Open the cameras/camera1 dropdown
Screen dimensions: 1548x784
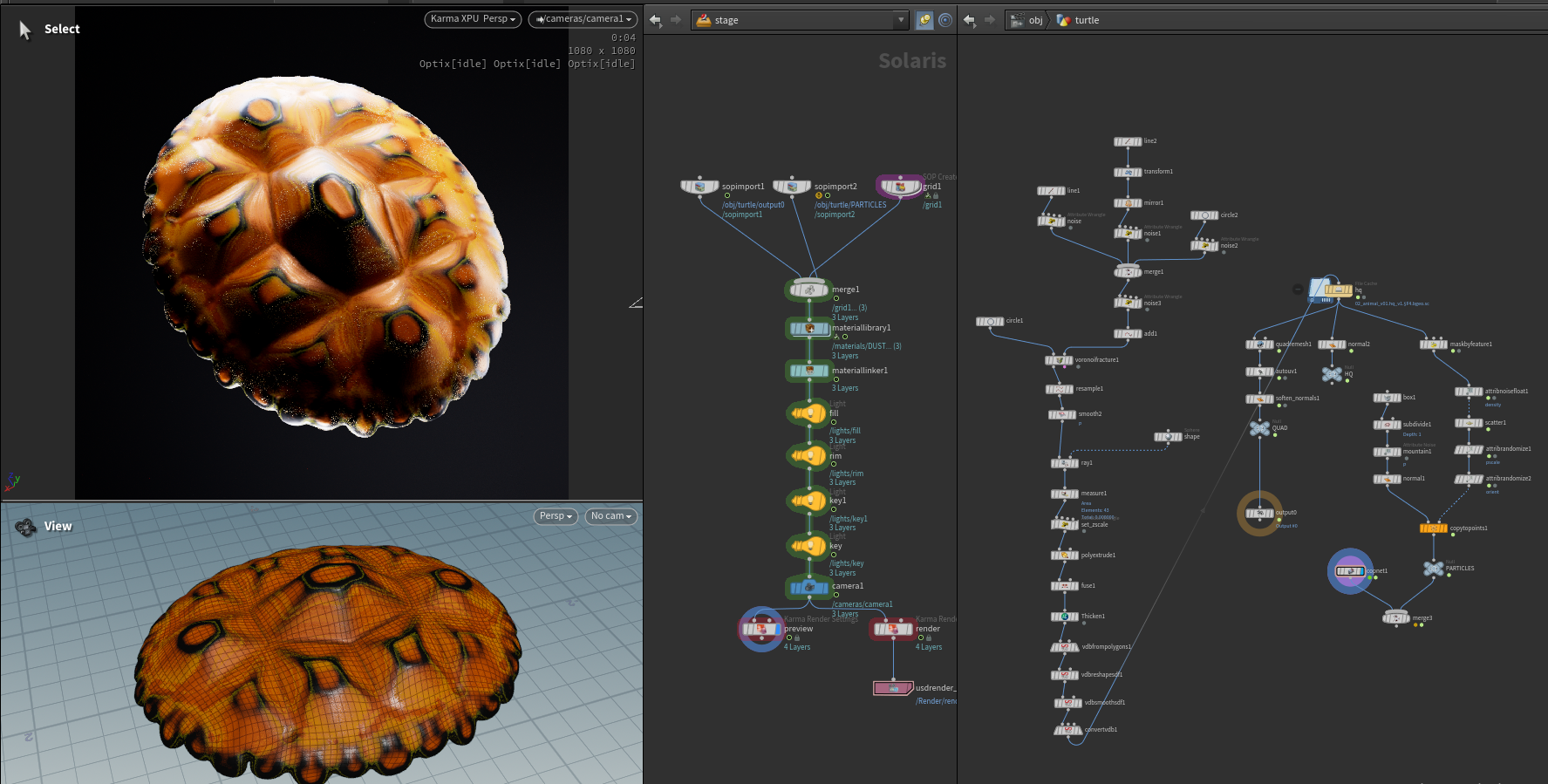[x=583, y=19]
